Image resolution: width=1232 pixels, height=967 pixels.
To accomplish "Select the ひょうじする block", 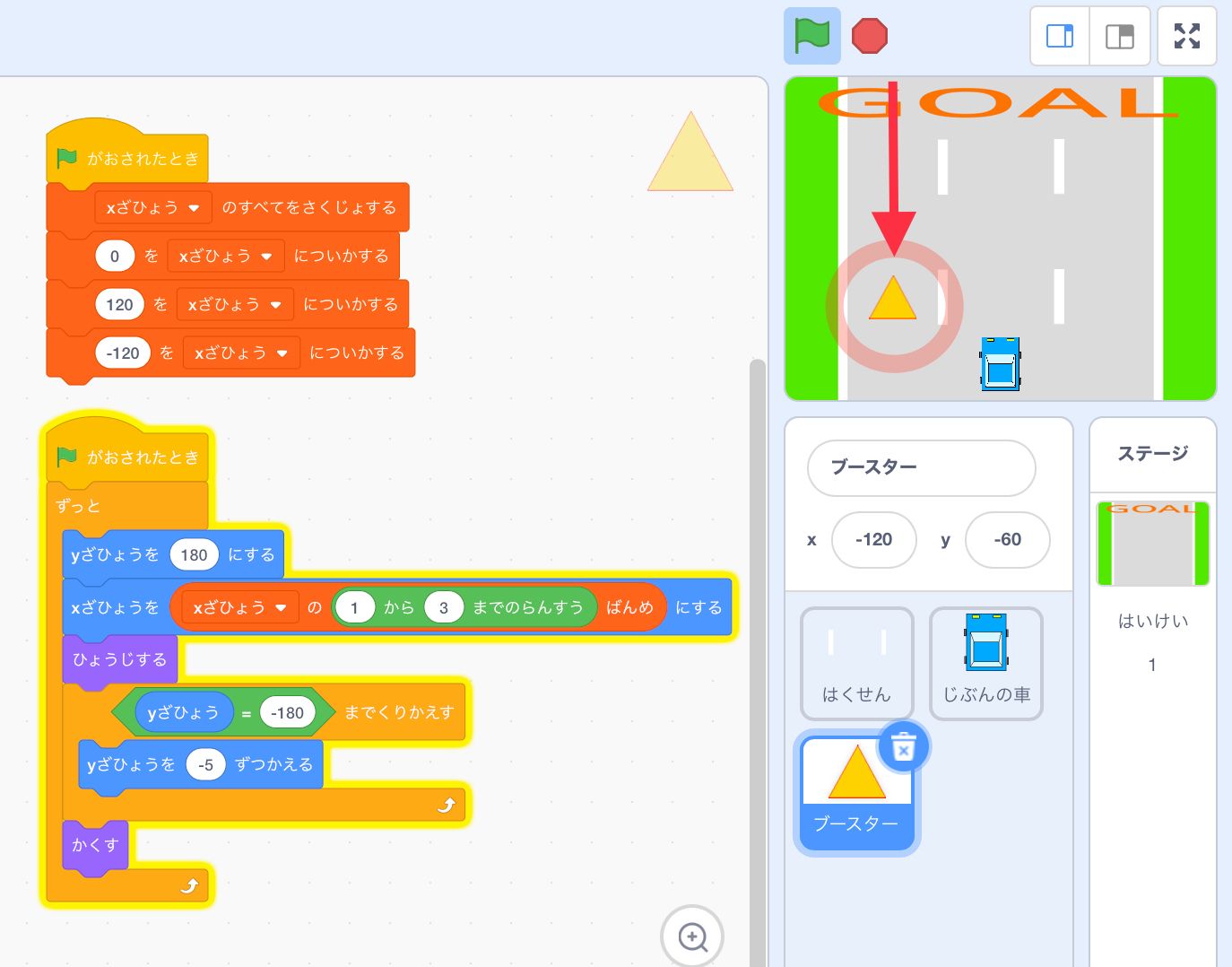I will (x=118, y=660).
